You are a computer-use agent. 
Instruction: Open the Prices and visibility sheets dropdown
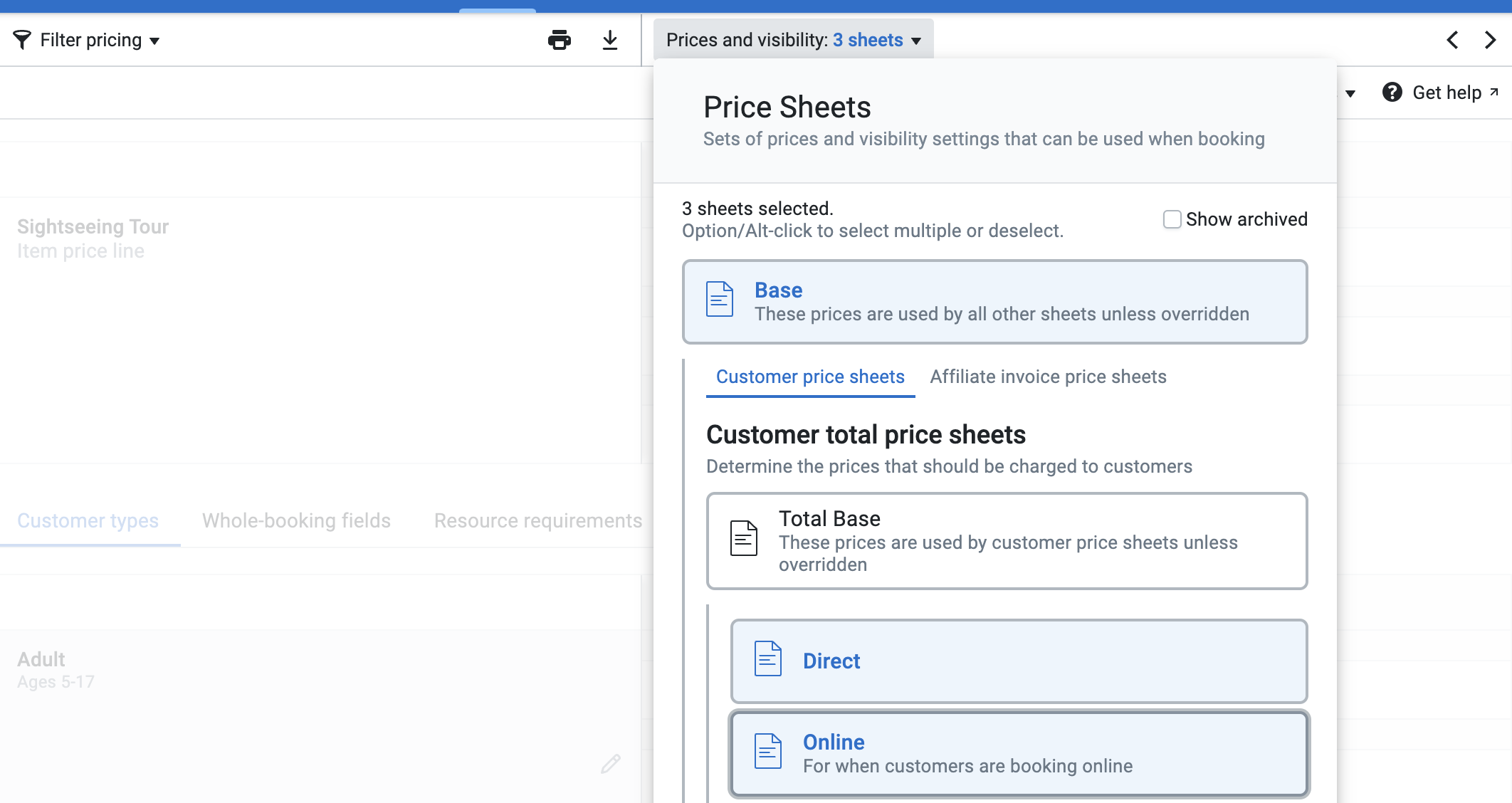[x=794, y=40]
